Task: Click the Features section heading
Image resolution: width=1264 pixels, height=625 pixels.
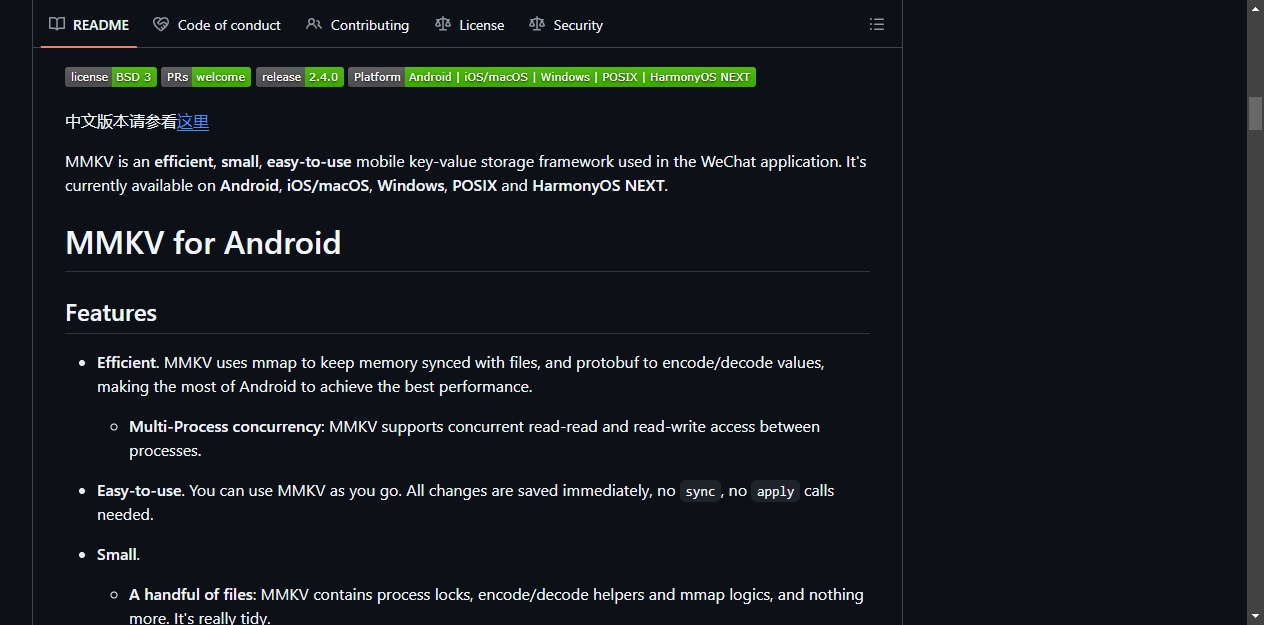Action: pyautogui.click(x=111, y=313)
